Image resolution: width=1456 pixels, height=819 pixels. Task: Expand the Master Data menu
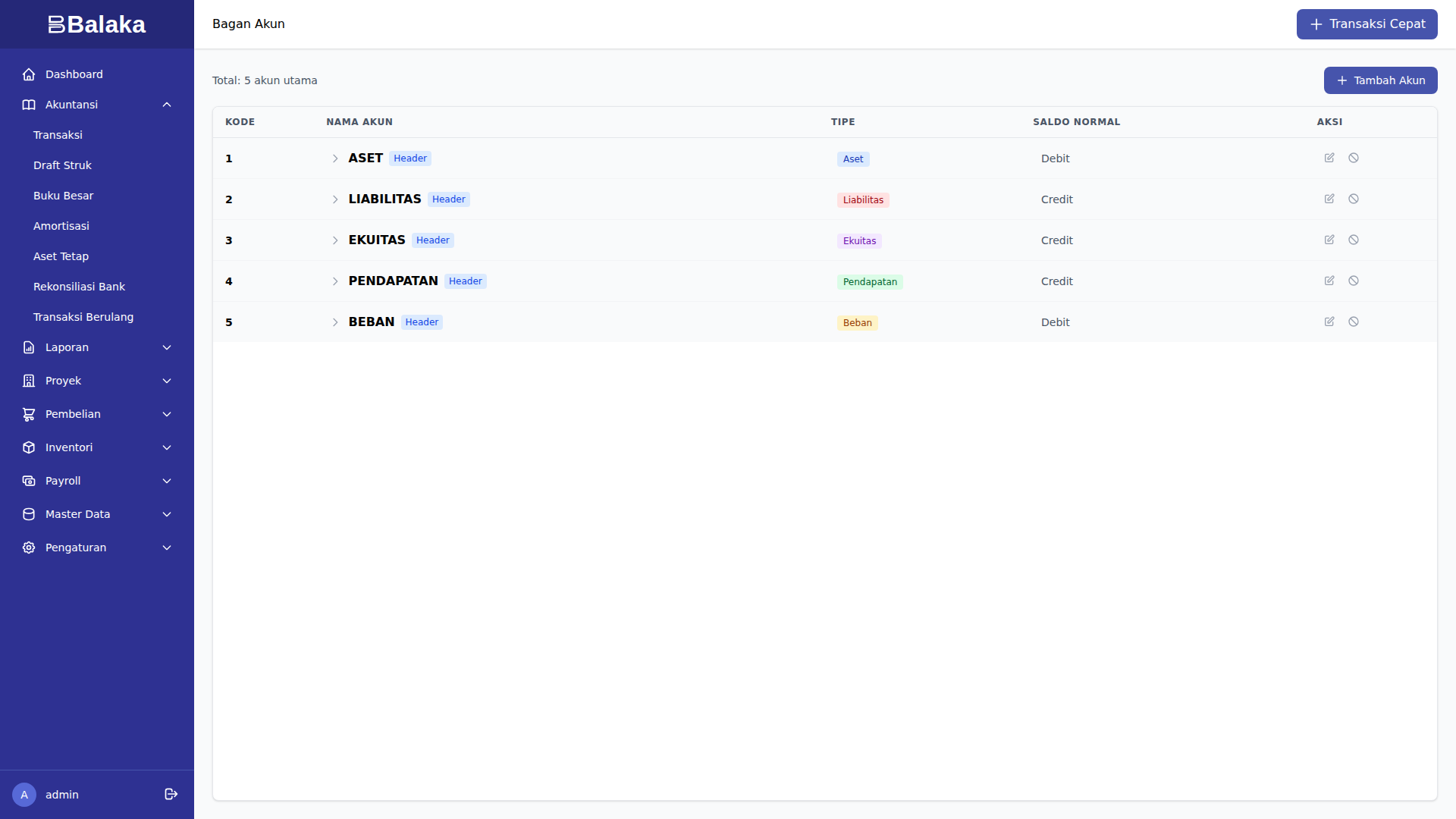(97, 514)
